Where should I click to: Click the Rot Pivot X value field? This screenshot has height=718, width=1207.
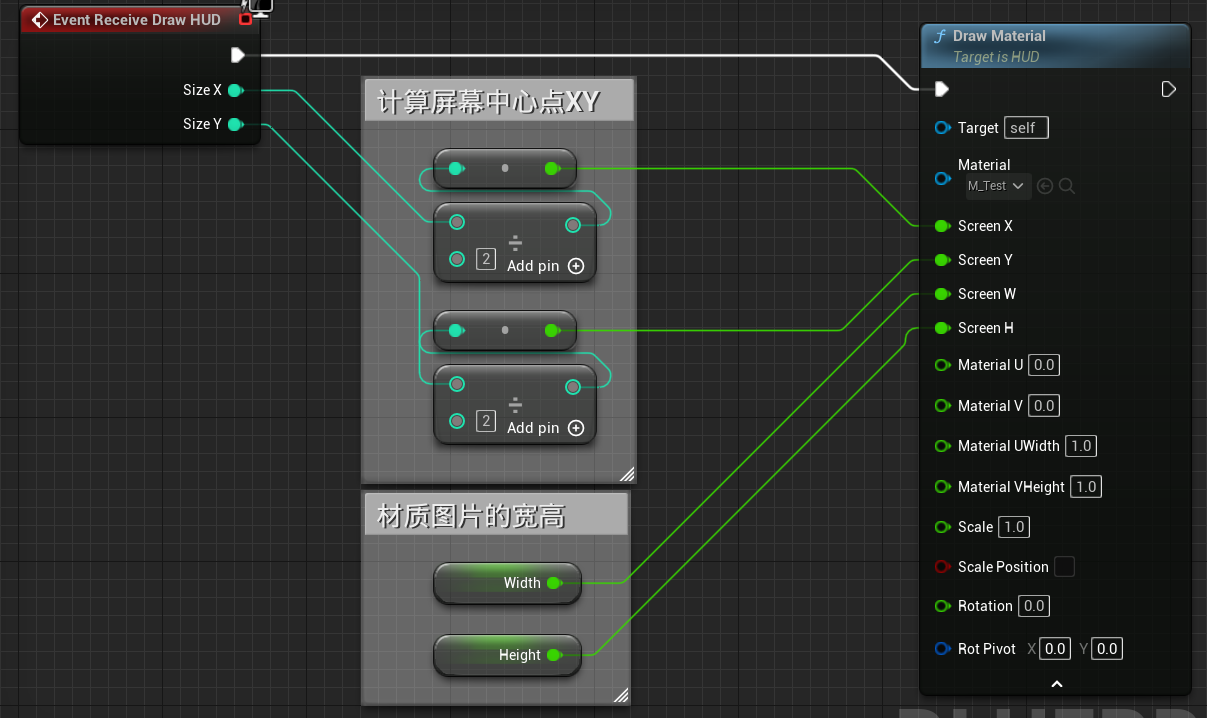click(x=1055, y=649)
